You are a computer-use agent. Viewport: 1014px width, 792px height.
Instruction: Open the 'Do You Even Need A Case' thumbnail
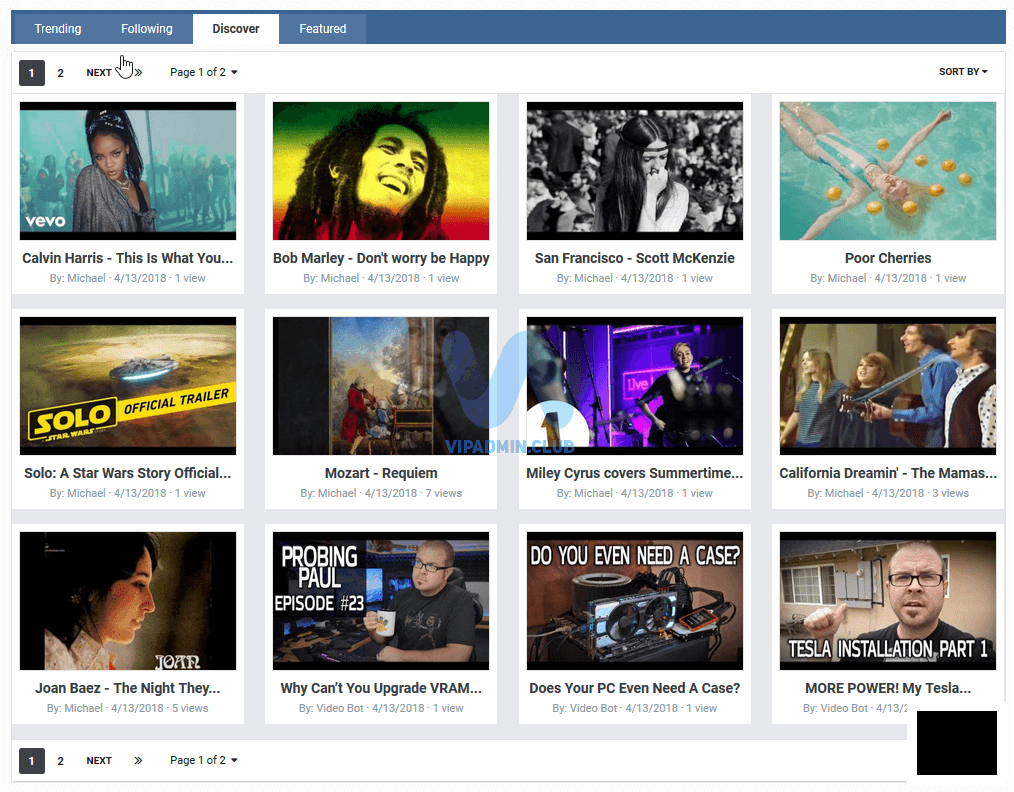[x=634, y=601]
